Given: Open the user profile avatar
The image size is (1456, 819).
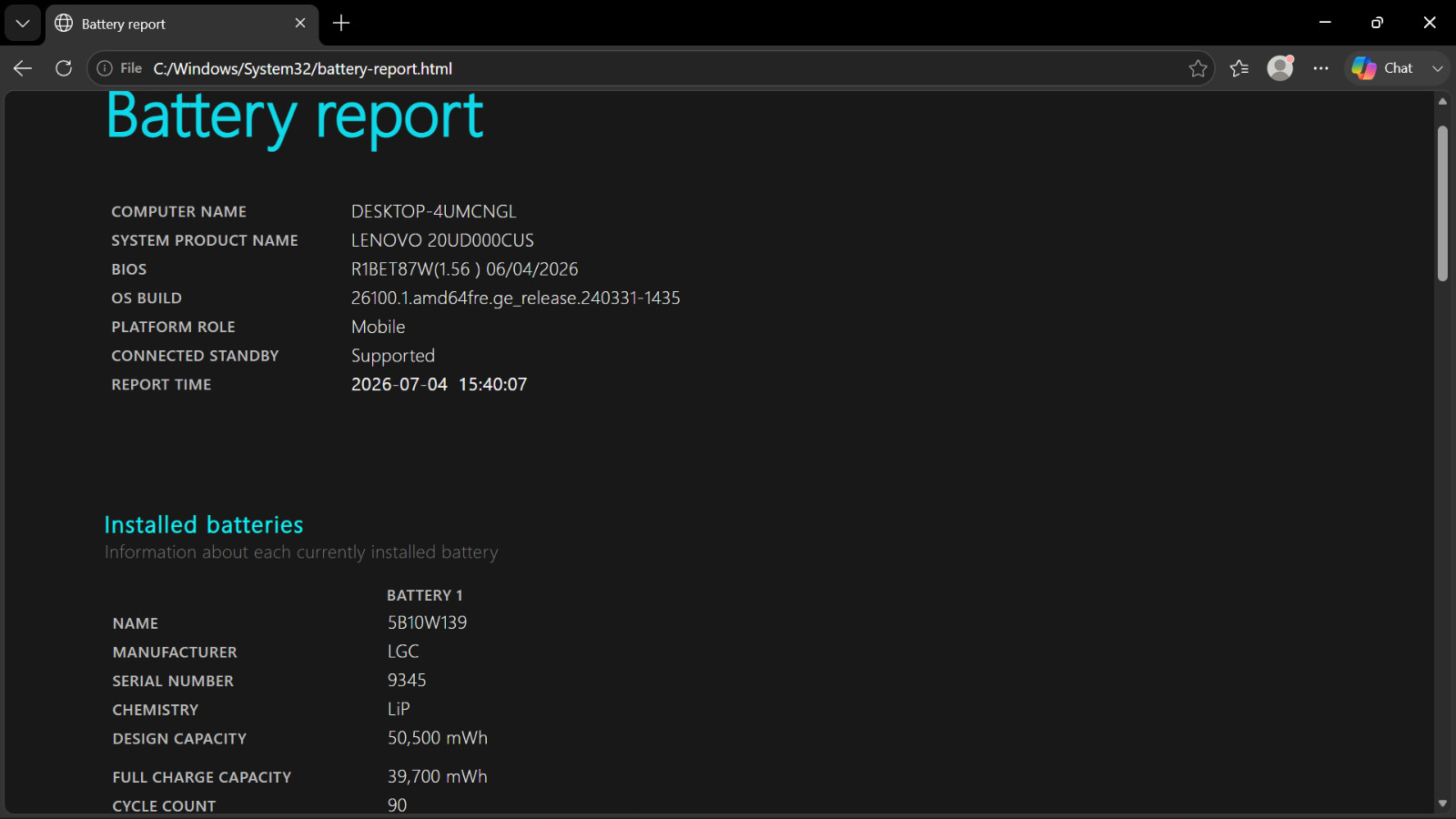Looking at the screenshot, I should (1280, 68).
